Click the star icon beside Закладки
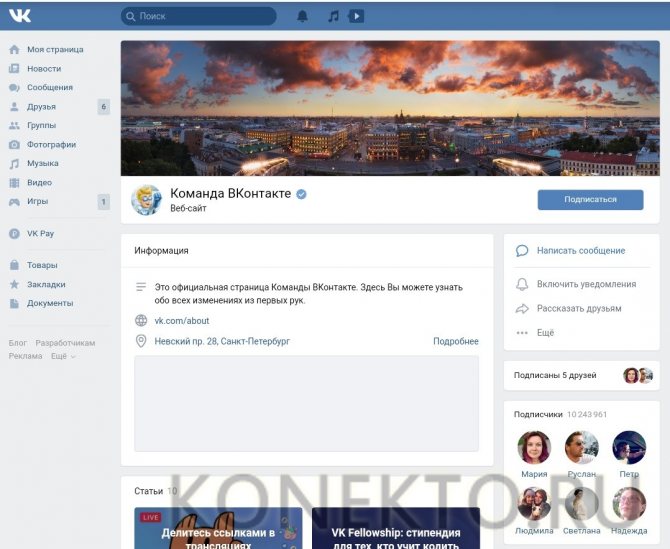670x549 pixels. coord(14,284)
